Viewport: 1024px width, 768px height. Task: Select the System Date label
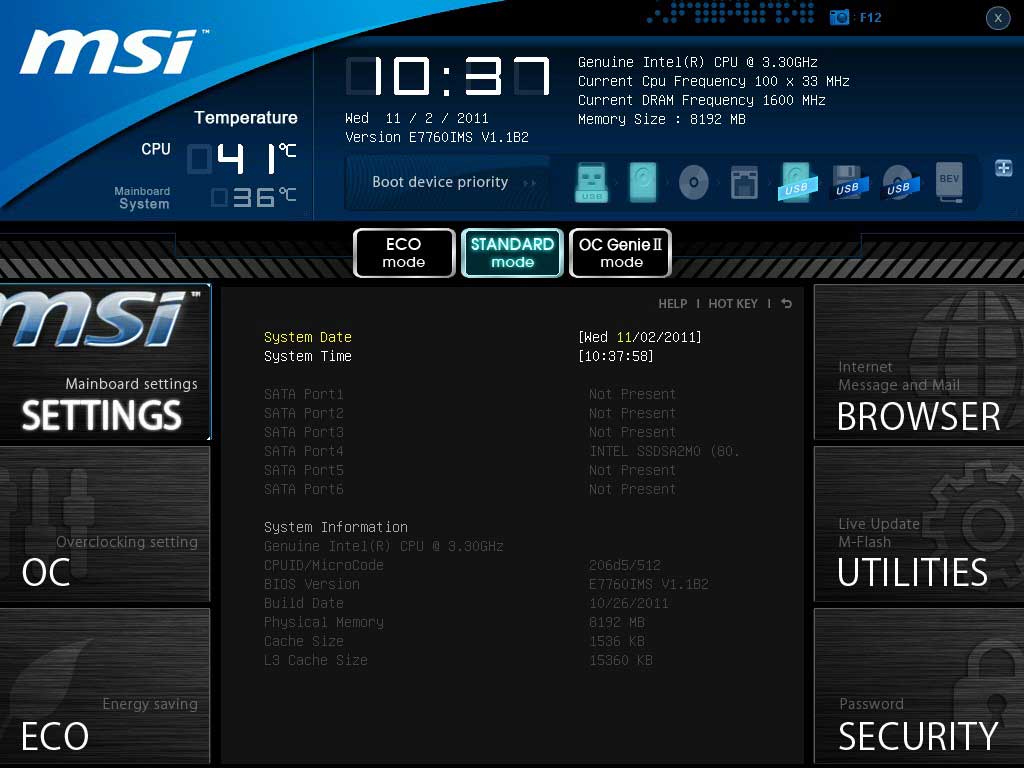(308, 337)
